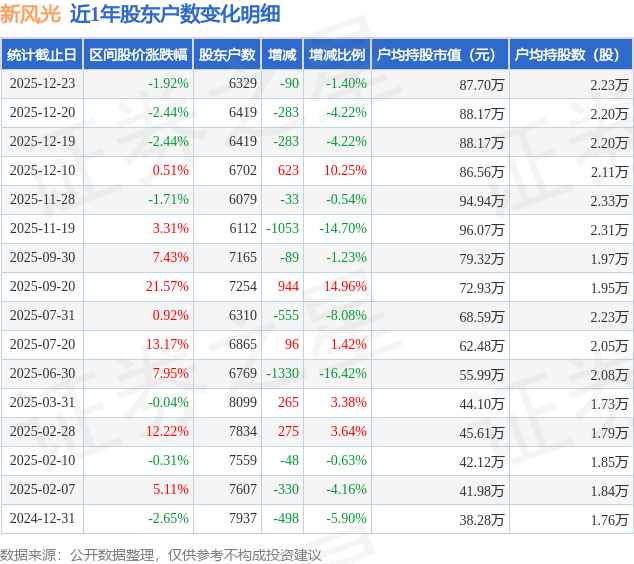Click the shares per holder value 1.73万

[x=609, y=404]
